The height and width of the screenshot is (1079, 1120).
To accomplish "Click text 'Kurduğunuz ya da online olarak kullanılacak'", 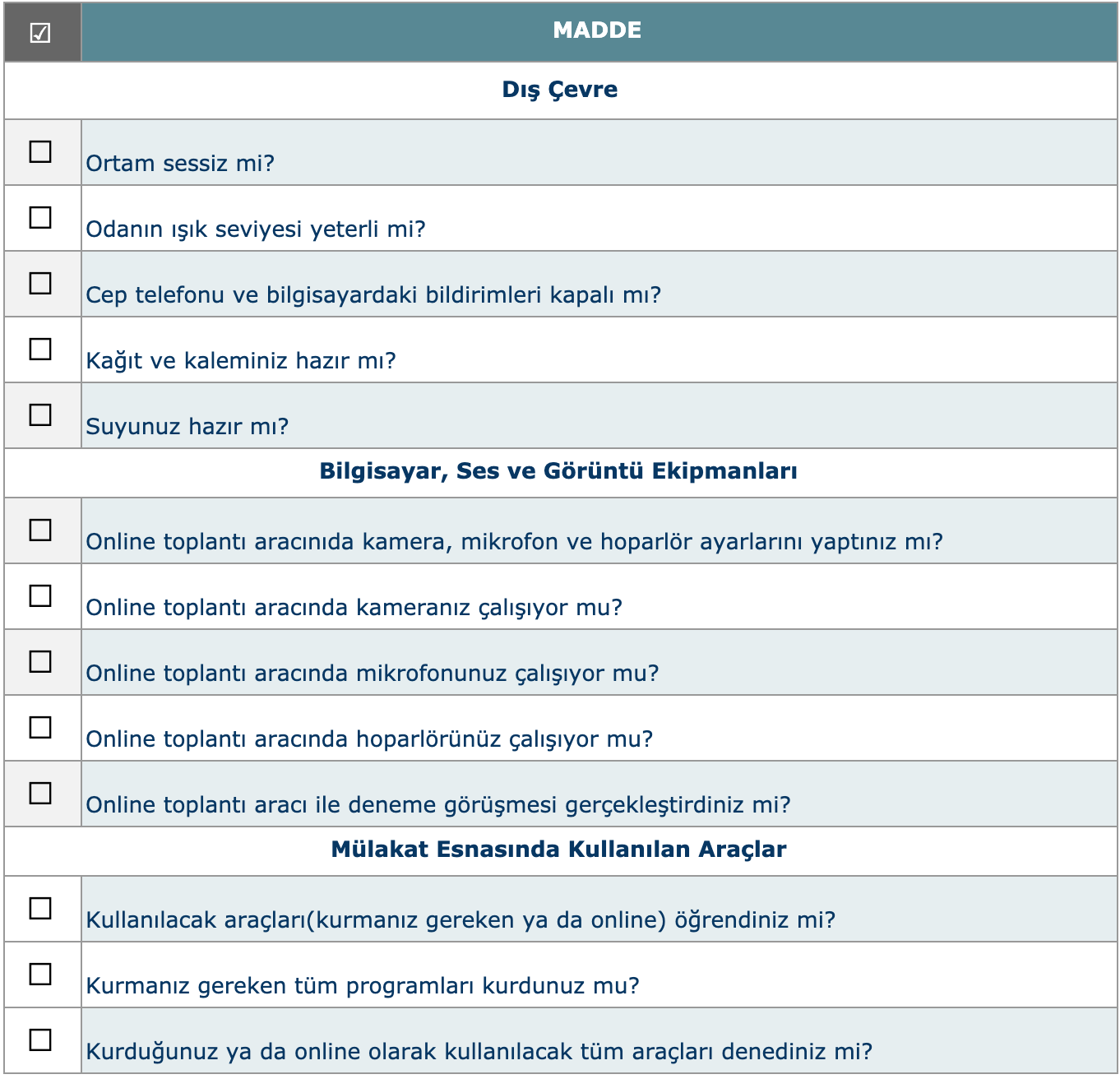I will pos(331,1052).
